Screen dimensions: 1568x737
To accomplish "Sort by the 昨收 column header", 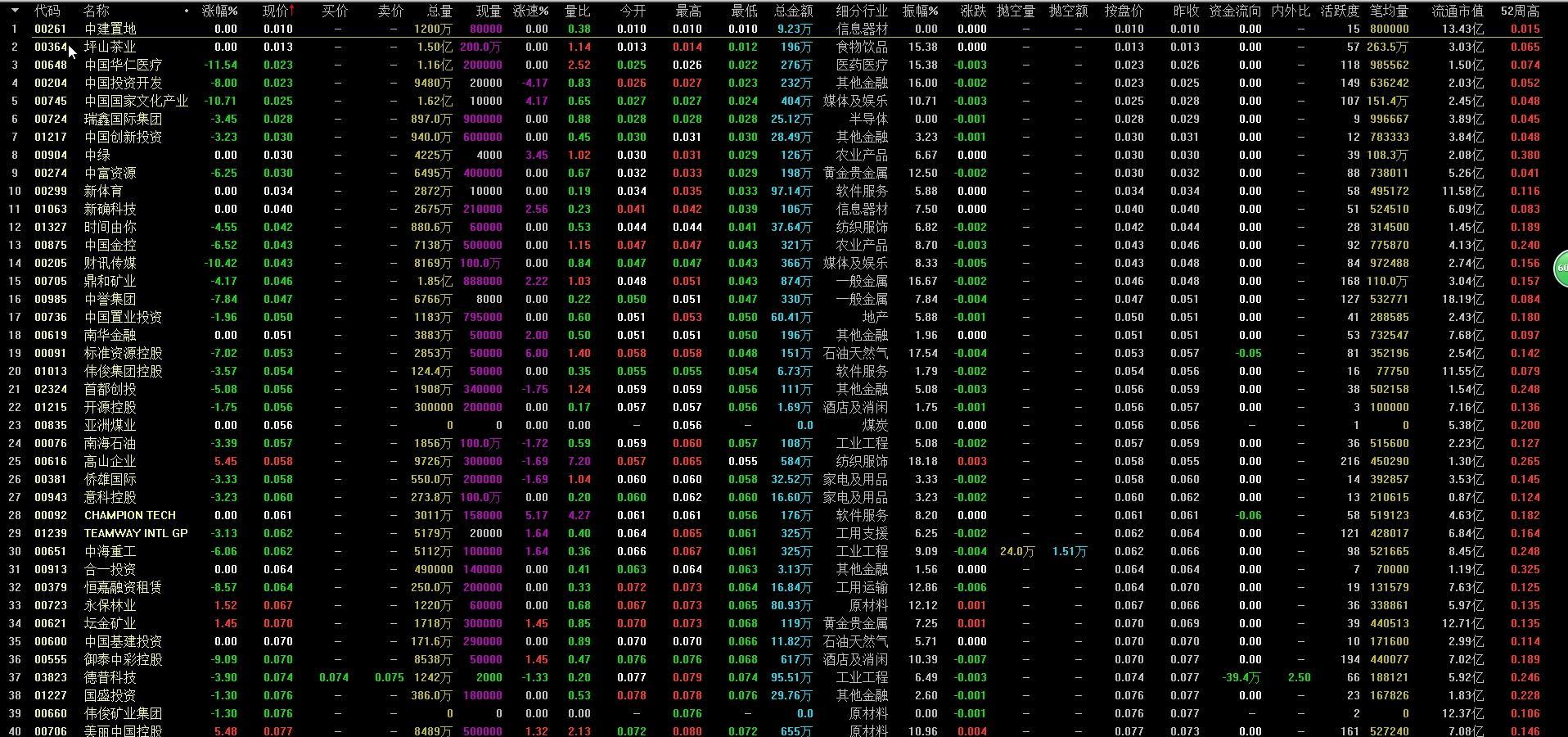I will point(1186,11).
